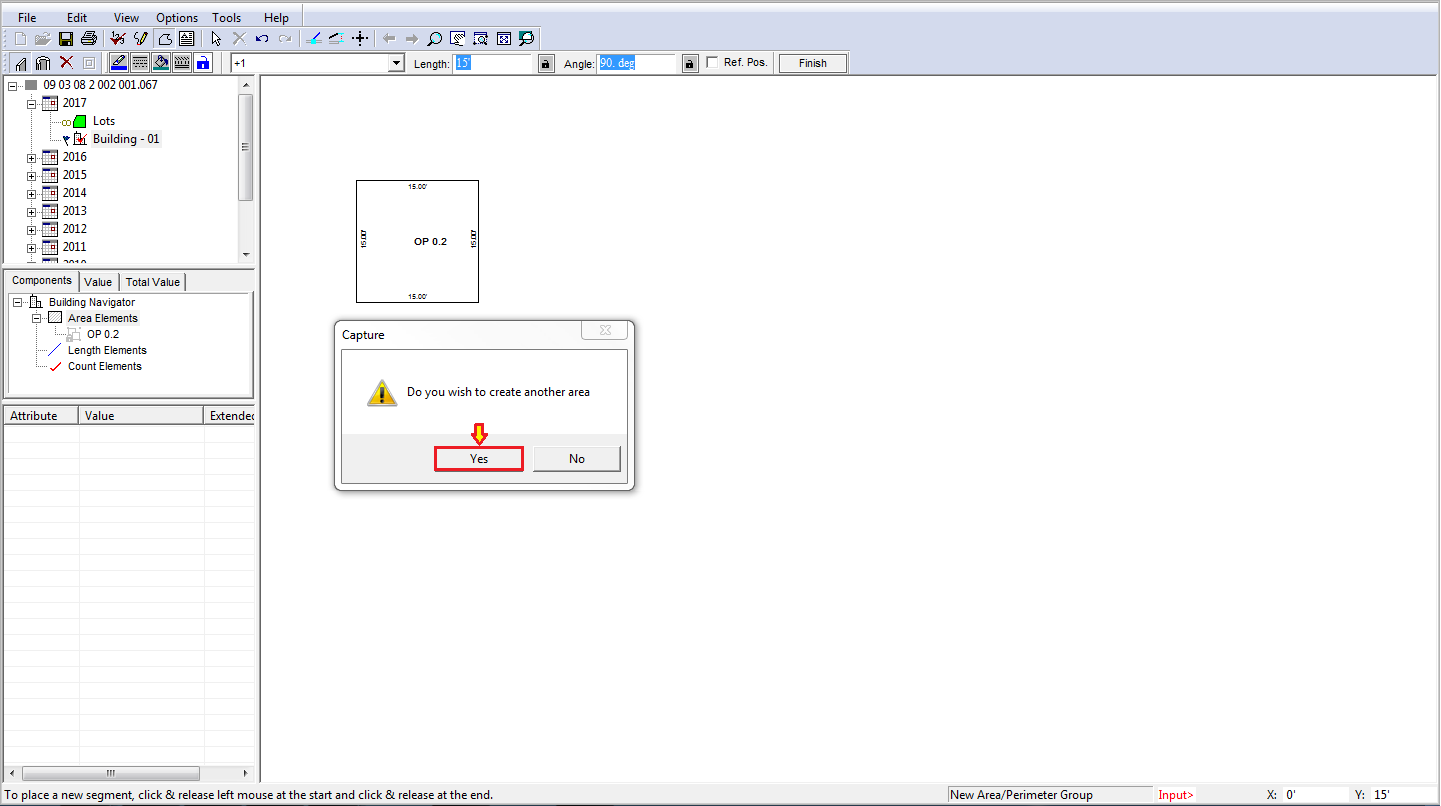Screen dimensions: 1441x806
Task: Click the red X delete icon in second toolbar
Action: (67, 63)
